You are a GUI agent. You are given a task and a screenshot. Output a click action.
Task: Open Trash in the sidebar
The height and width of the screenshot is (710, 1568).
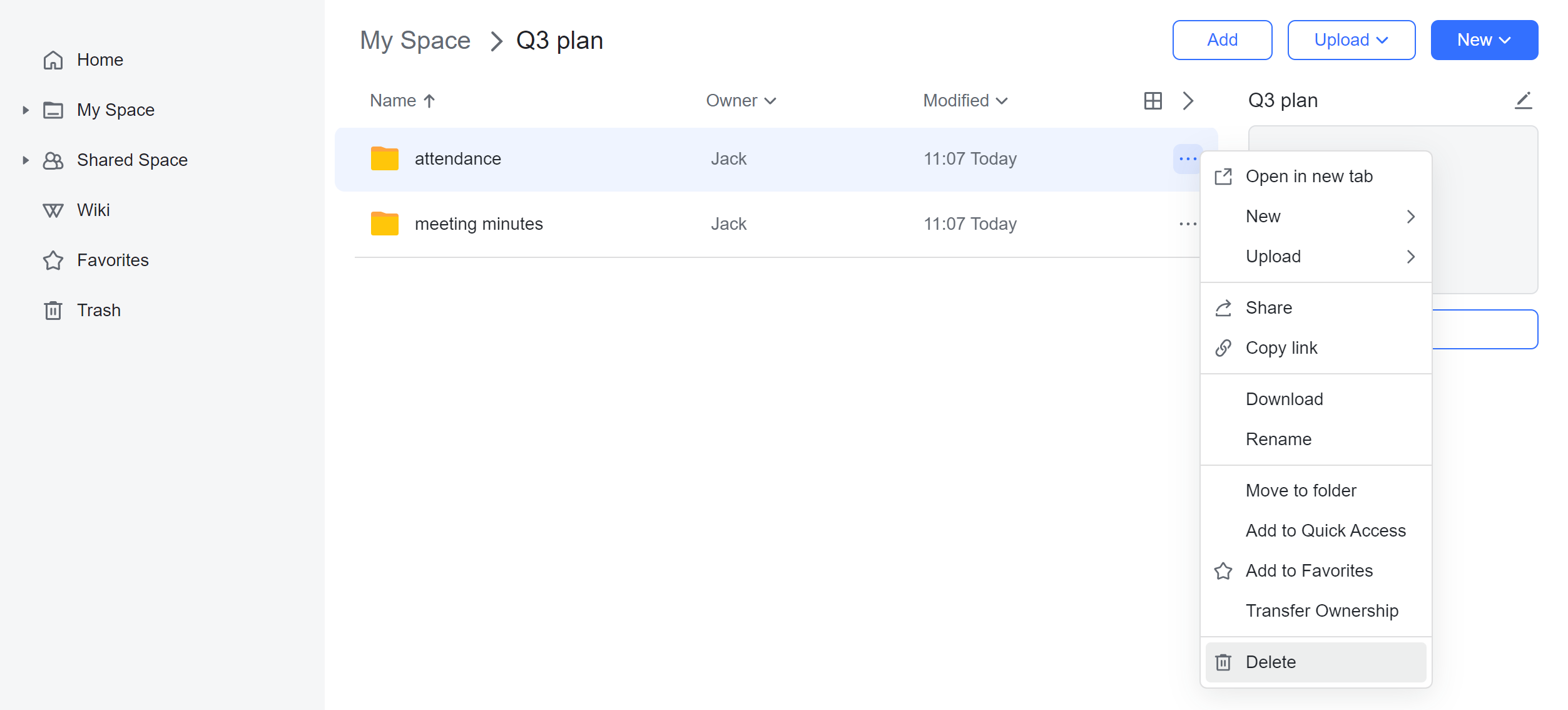tap(99, 309)
